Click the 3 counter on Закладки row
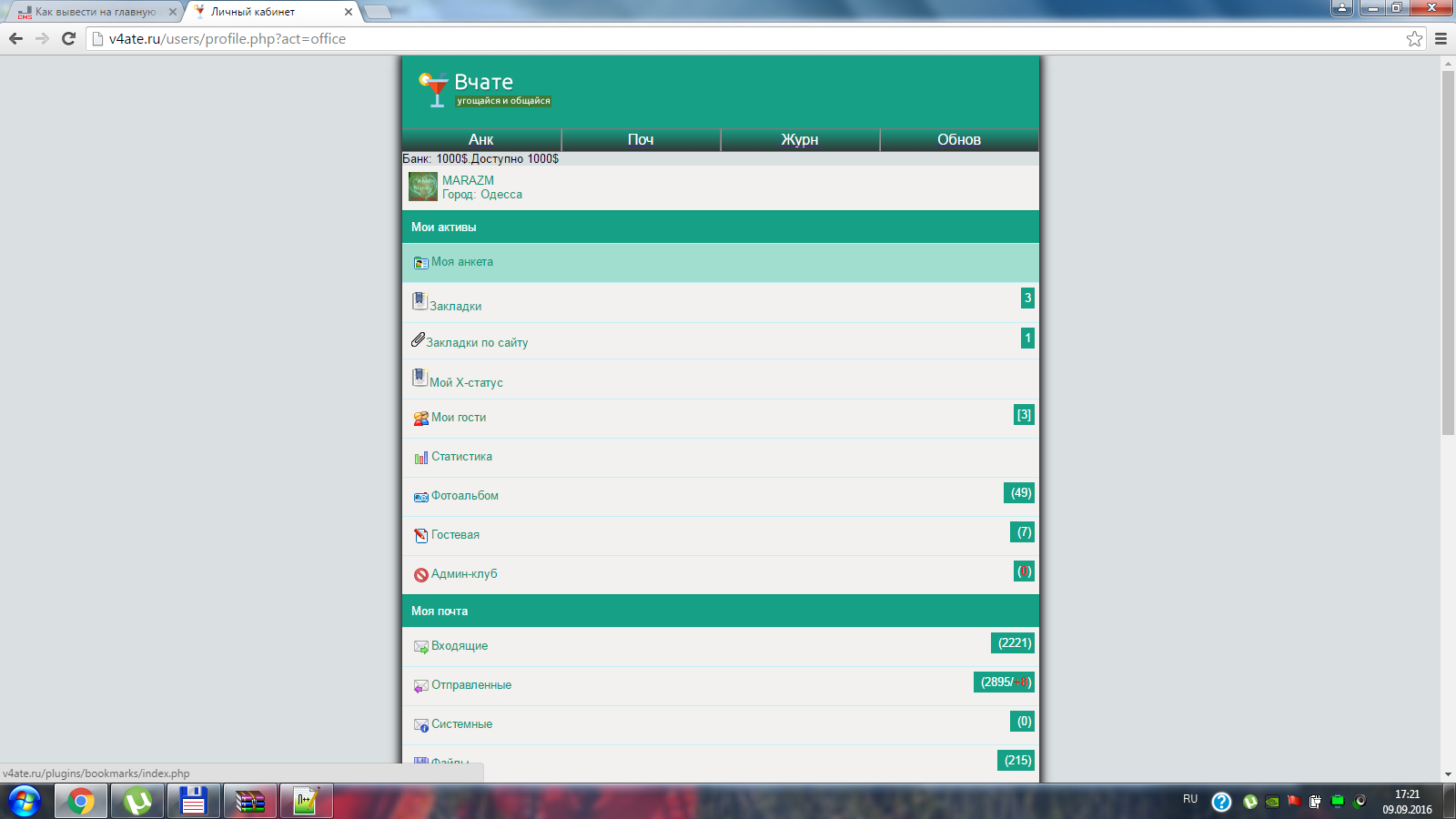Viewport: 1456px width, 819px height. pos(1027,298)
